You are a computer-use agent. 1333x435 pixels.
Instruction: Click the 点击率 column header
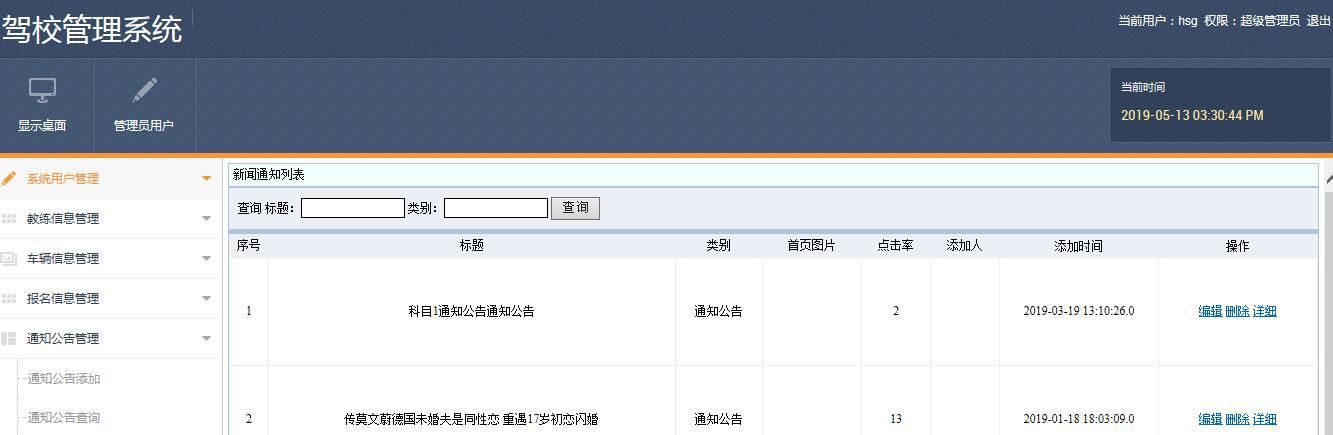click(895, 245)
